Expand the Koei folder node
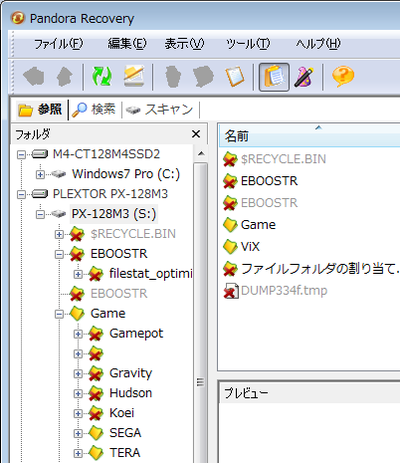The height and width of the screenshot is (463, 400). tap(78, 414)
